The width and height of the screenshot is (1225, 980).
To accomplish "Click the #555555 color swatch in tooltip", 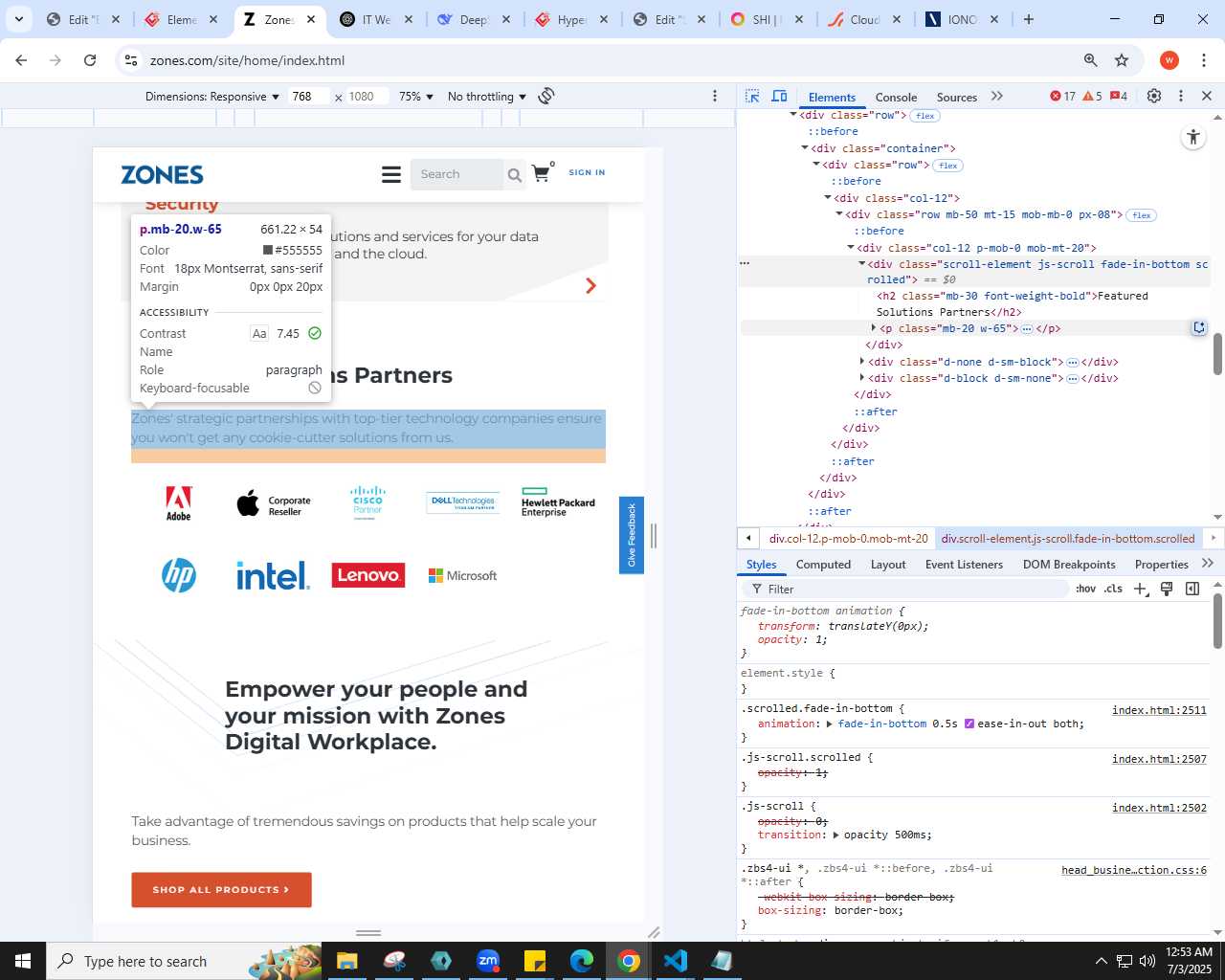I will point(268,250).
